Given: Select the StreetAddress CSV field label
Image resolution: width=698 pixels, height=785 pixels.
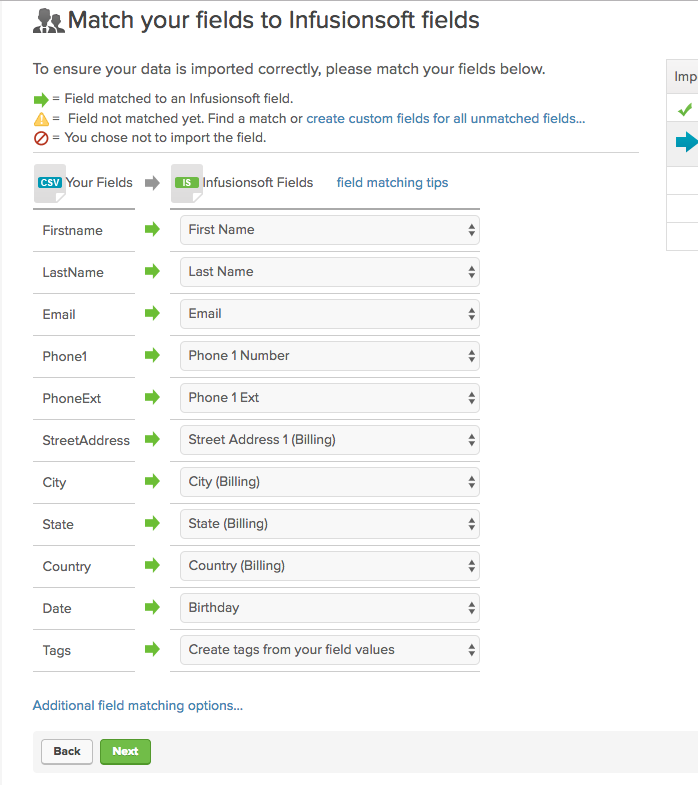Looking at the screenshot, I should click(86, 441).
